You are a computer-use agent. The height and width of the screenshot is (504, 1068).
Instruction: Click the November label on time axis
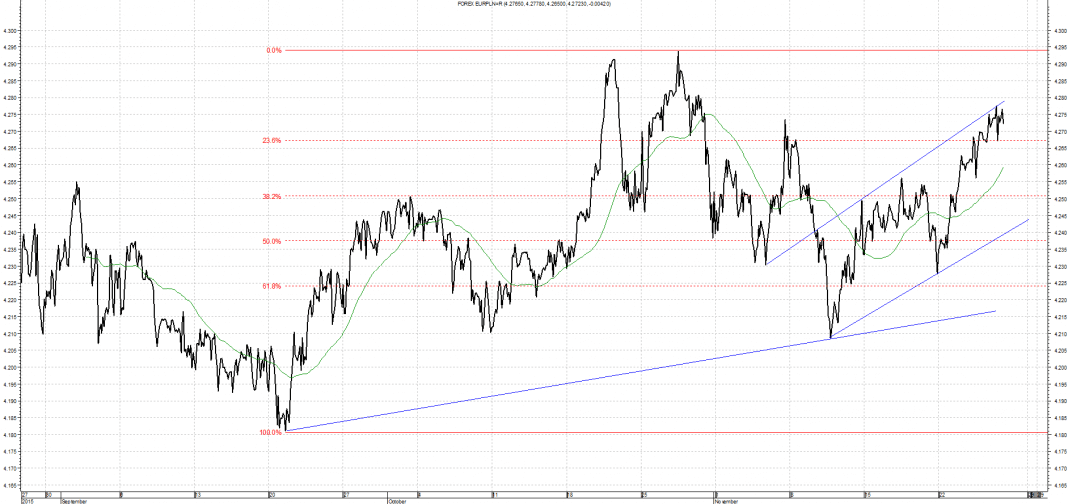(x=726, y=501)
